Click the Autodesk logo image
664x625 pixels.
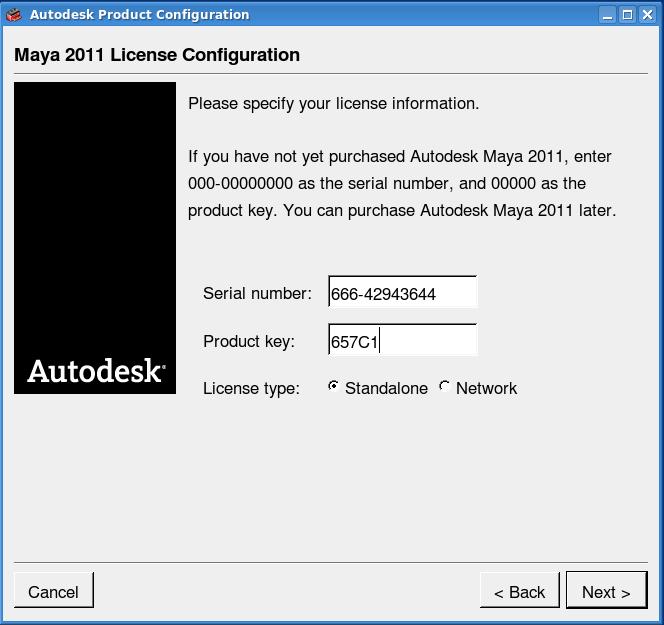[x=95, y=238]
